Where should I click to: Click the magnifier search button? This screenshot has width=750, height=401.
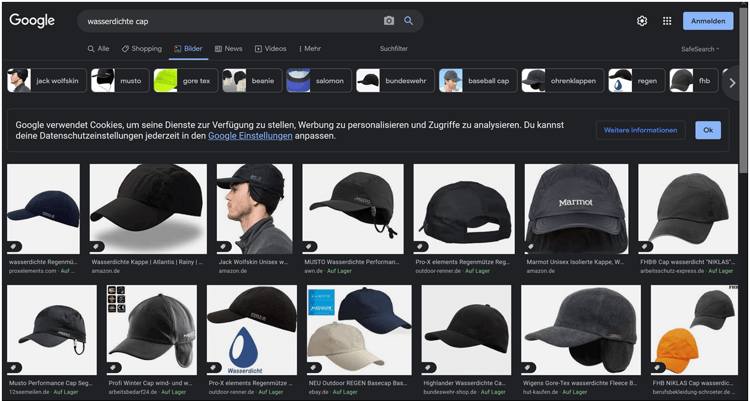coord(408,21)
